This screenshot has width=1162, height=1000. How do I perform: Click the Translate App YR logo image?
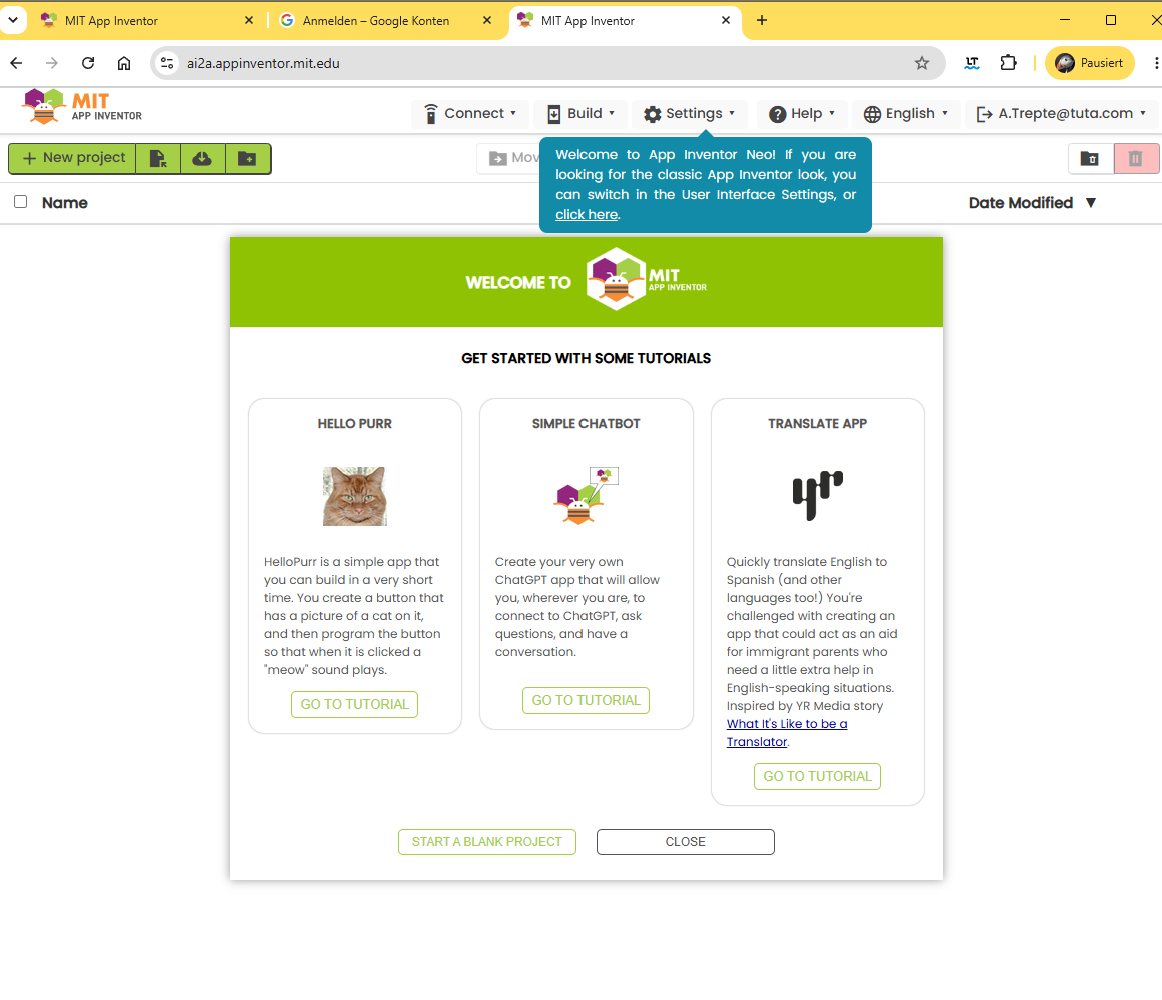(817, 495)
